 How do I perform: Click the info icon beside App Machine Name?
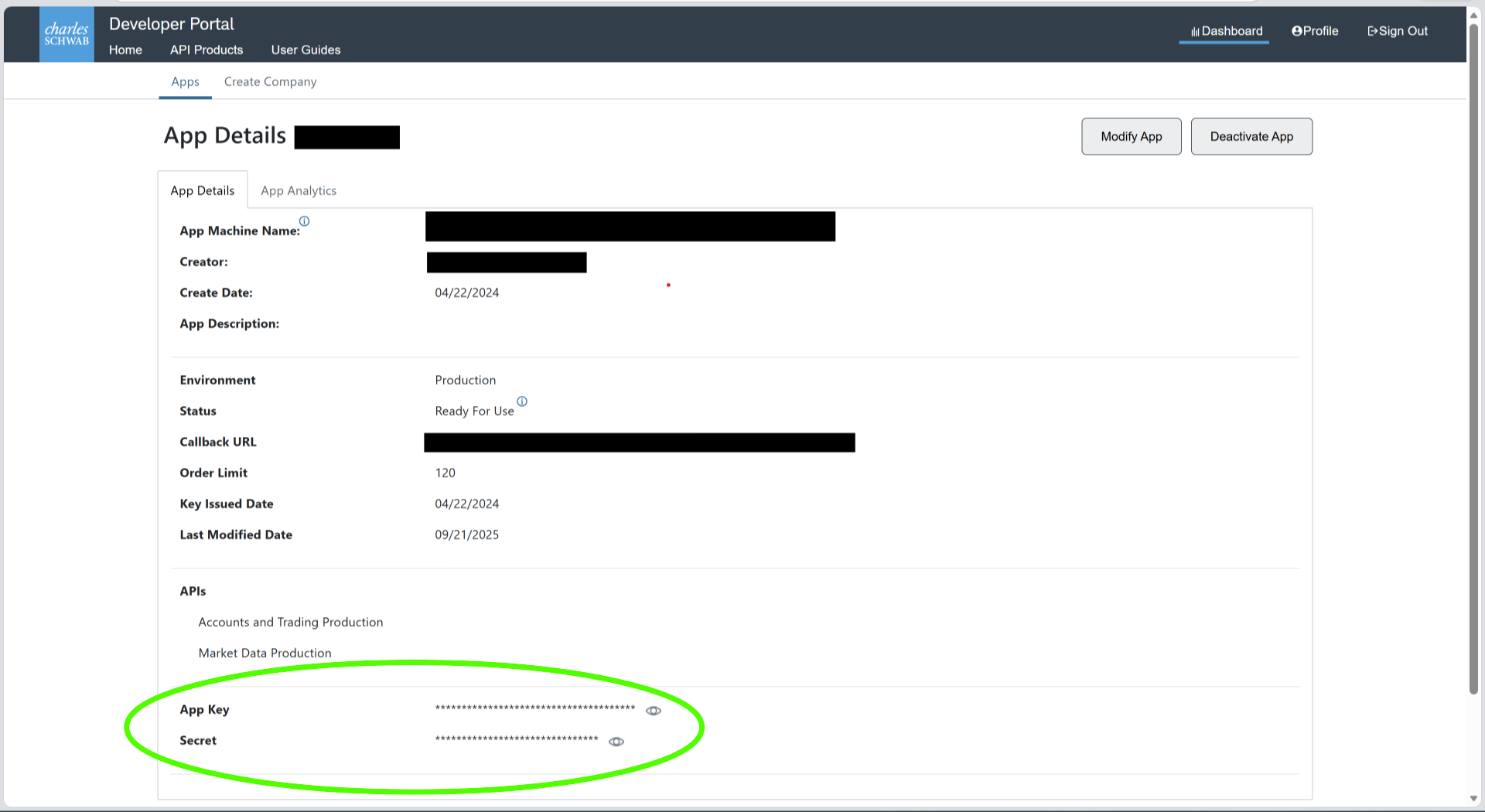(x=305, y=221)
